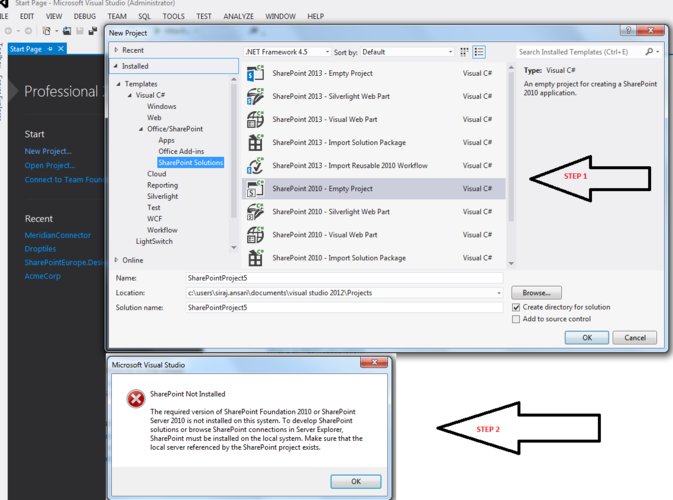Open the TEAM menu
Screen dimensions: 673x500
117,16
